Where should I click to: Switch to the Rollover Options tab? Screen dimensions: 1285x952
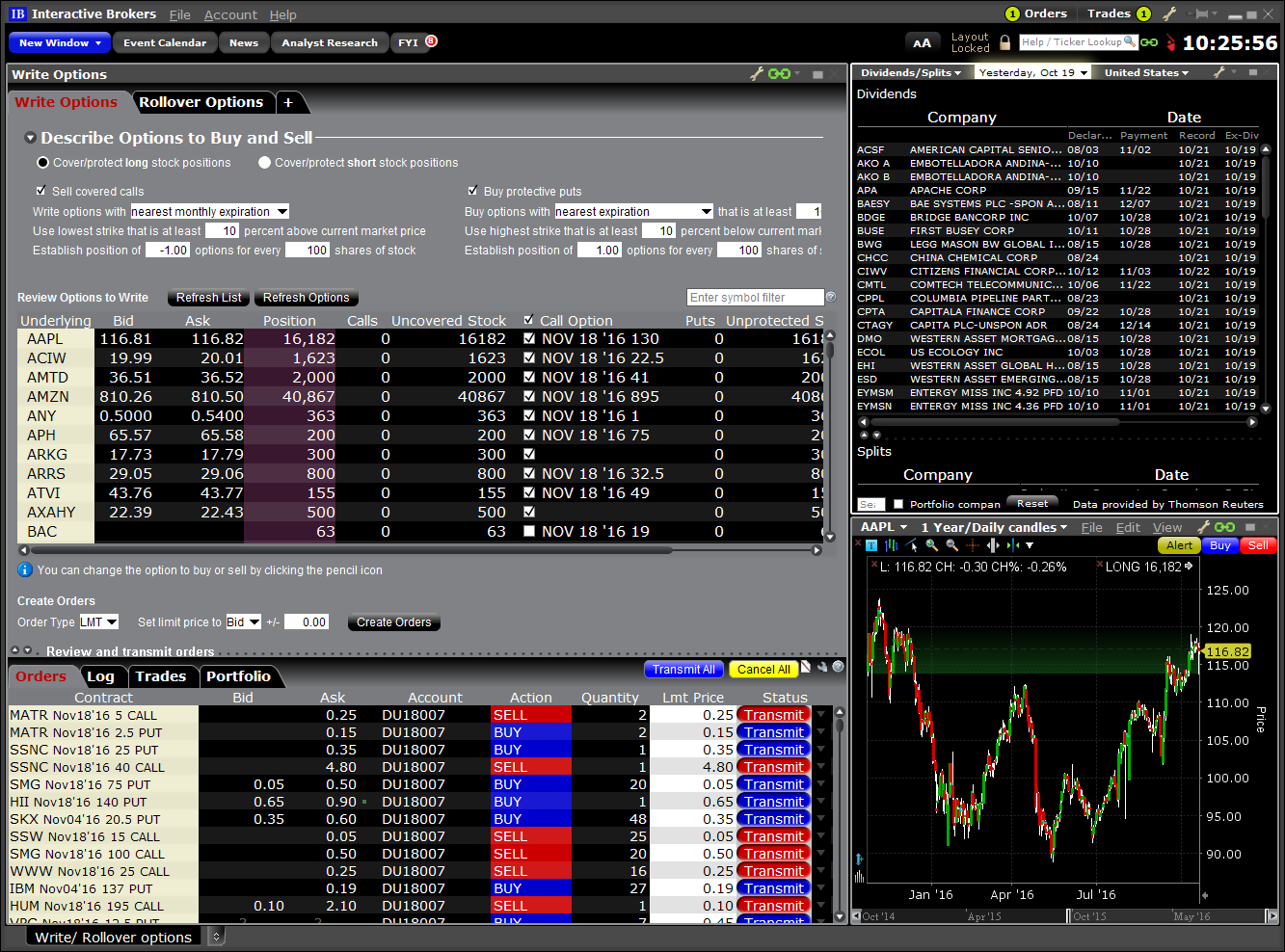(x=202, y=102)
